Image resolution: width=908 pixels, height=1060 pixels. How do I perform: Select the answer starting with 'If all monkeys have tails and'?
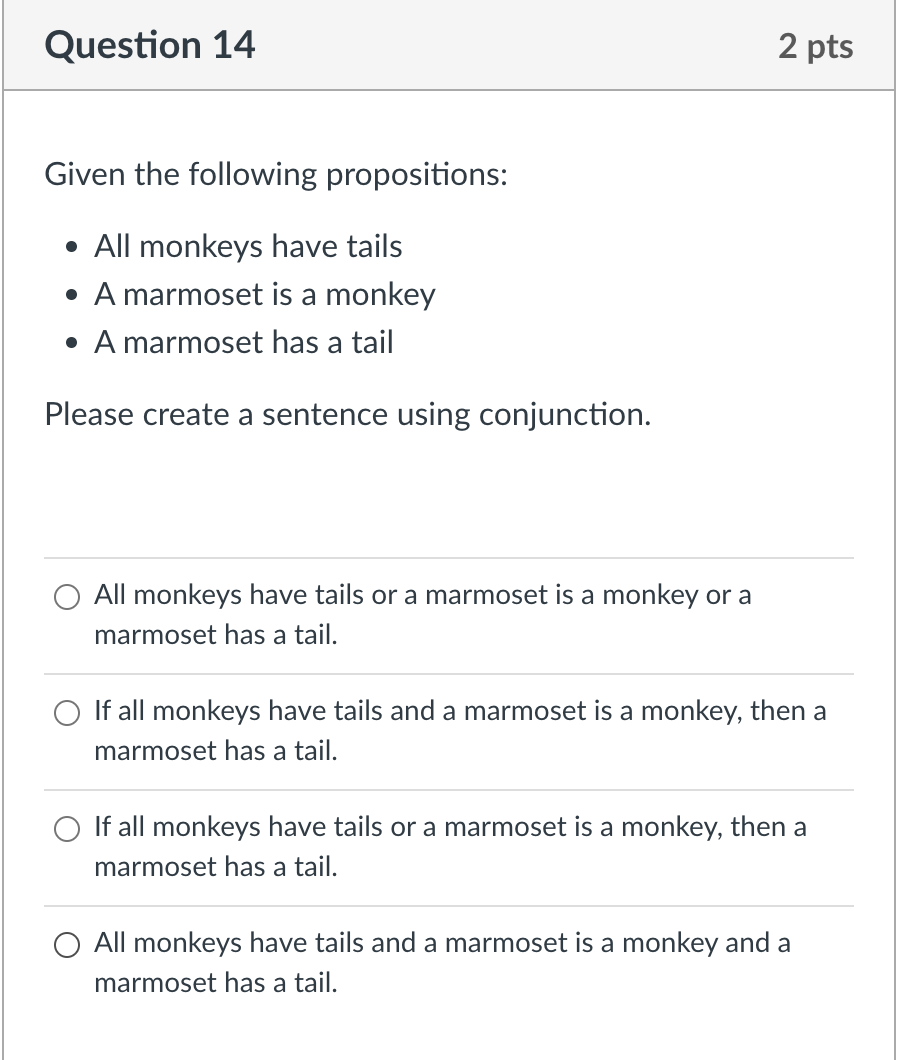67,712
